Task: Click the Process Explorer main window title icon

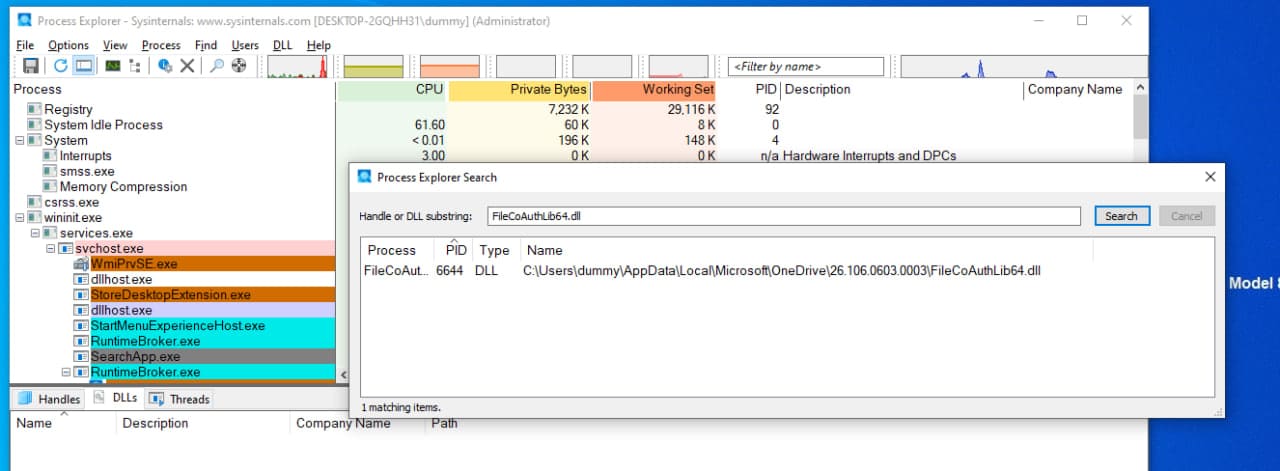Action: 24,20
